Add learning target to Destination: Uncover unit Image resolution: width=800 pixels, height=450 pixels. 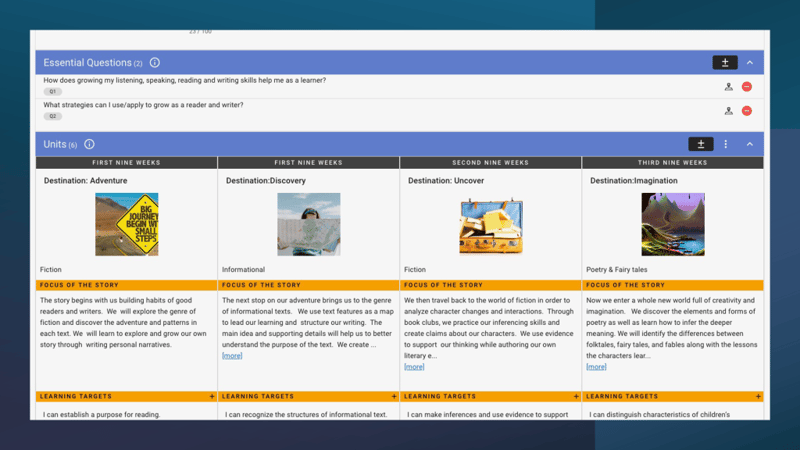point(576,397)
